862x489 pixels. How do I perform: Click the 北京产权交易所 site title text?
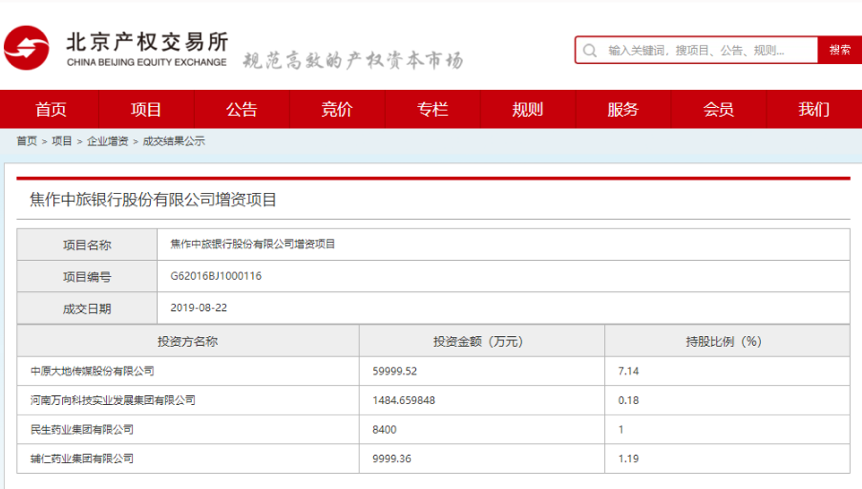coord(147,42)
